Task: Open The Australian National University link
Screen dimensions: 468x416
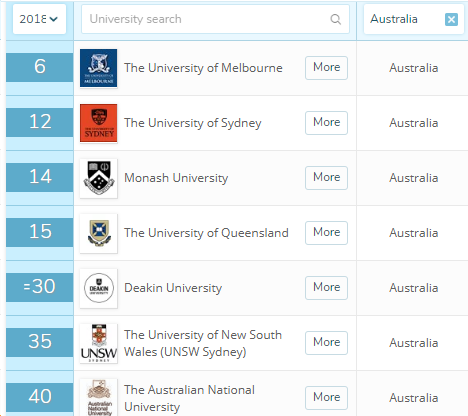Action: (x=189, y=398)
